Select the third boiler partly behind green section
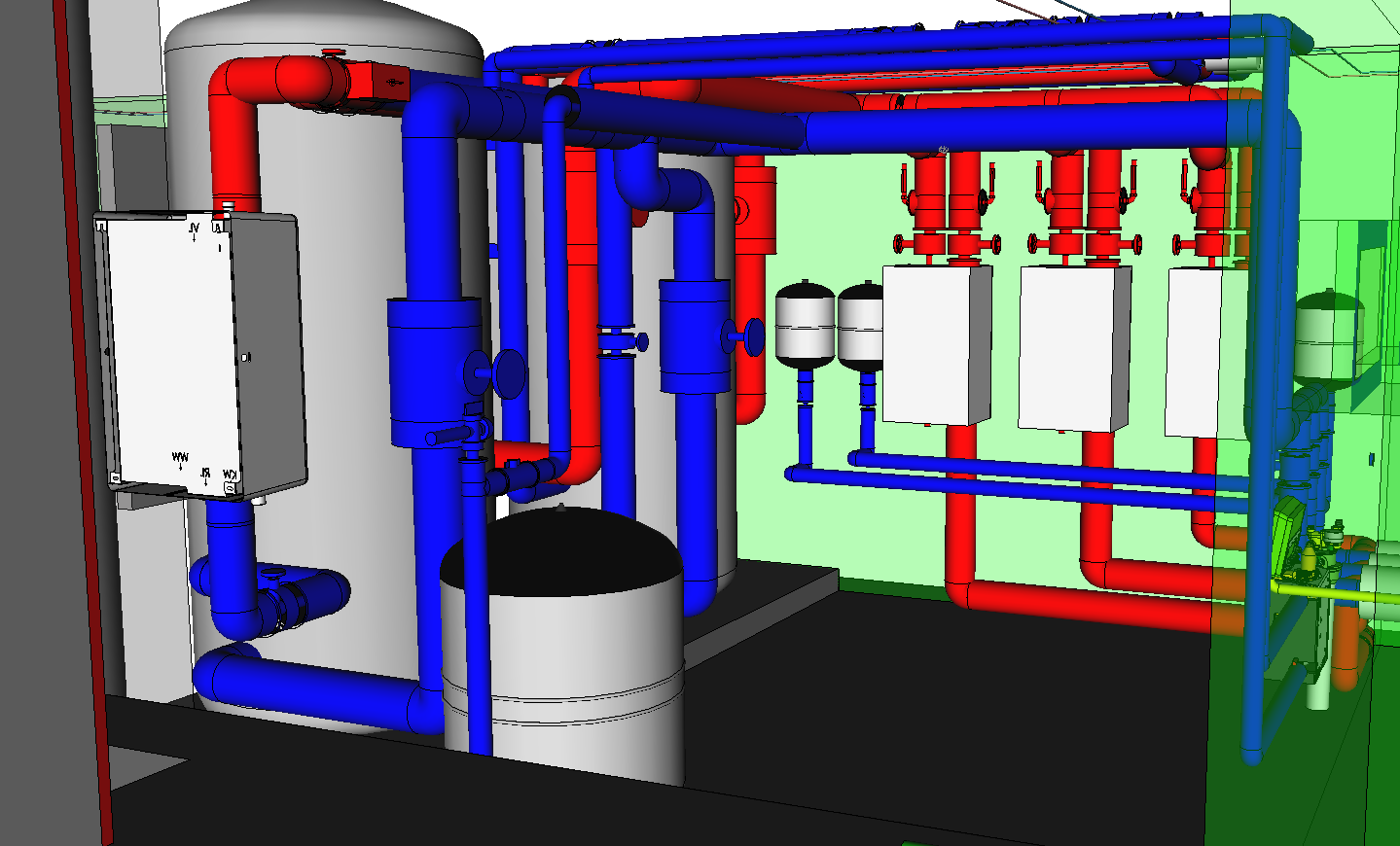 [x=1206, y=352]
